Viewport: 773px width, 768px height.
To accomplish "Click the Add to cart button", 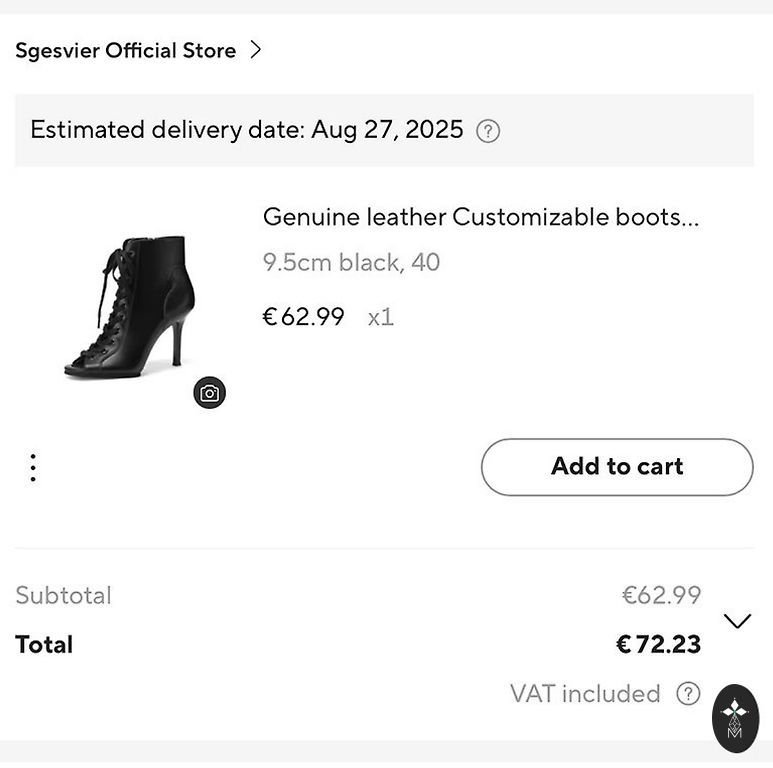I will (617, 467).
